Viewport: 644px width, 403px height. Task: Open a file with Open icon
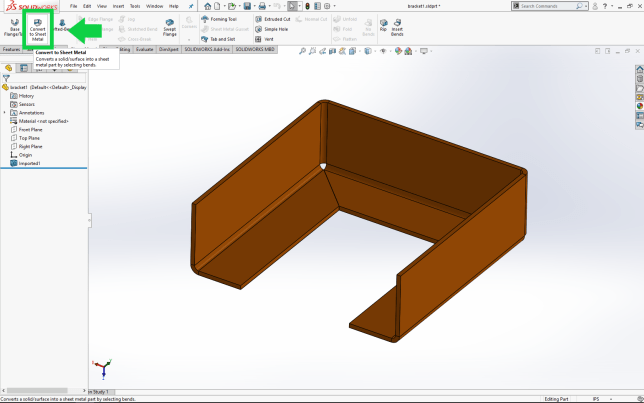[232, 6]
